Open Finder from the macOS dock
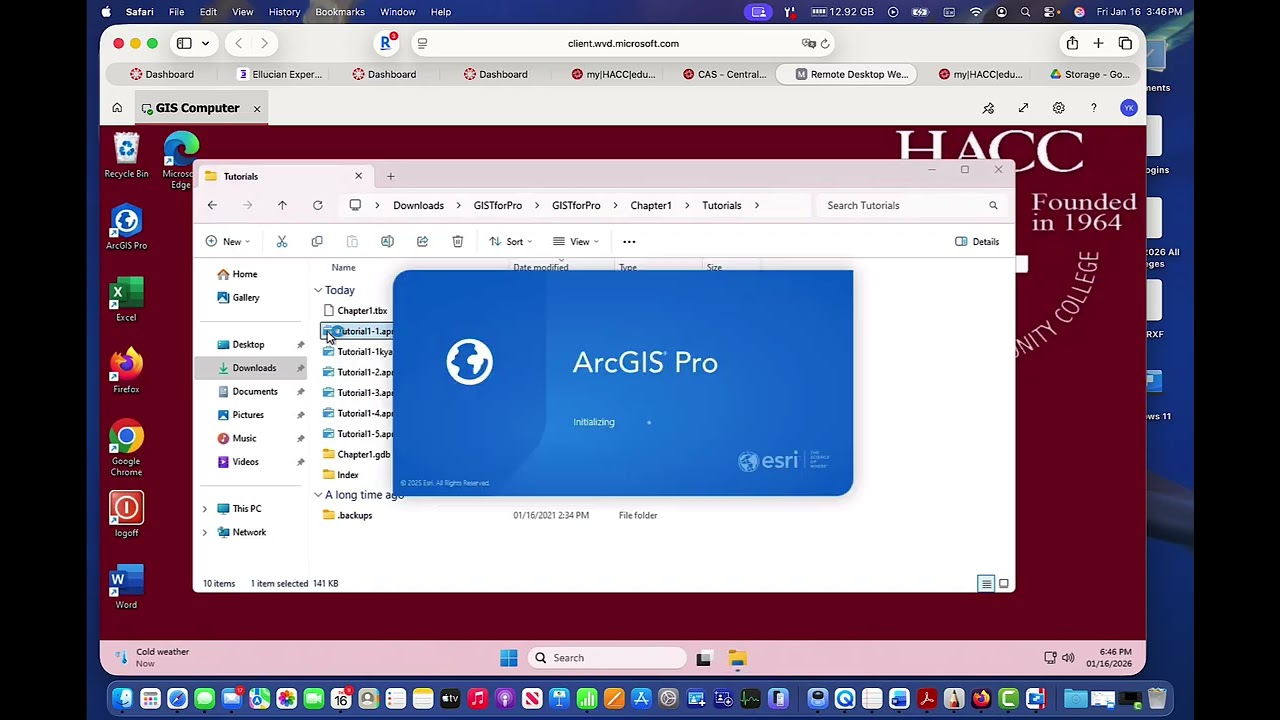Viewport: 1280px width, 720px height. pyautogui.click(x=122, y=699)
